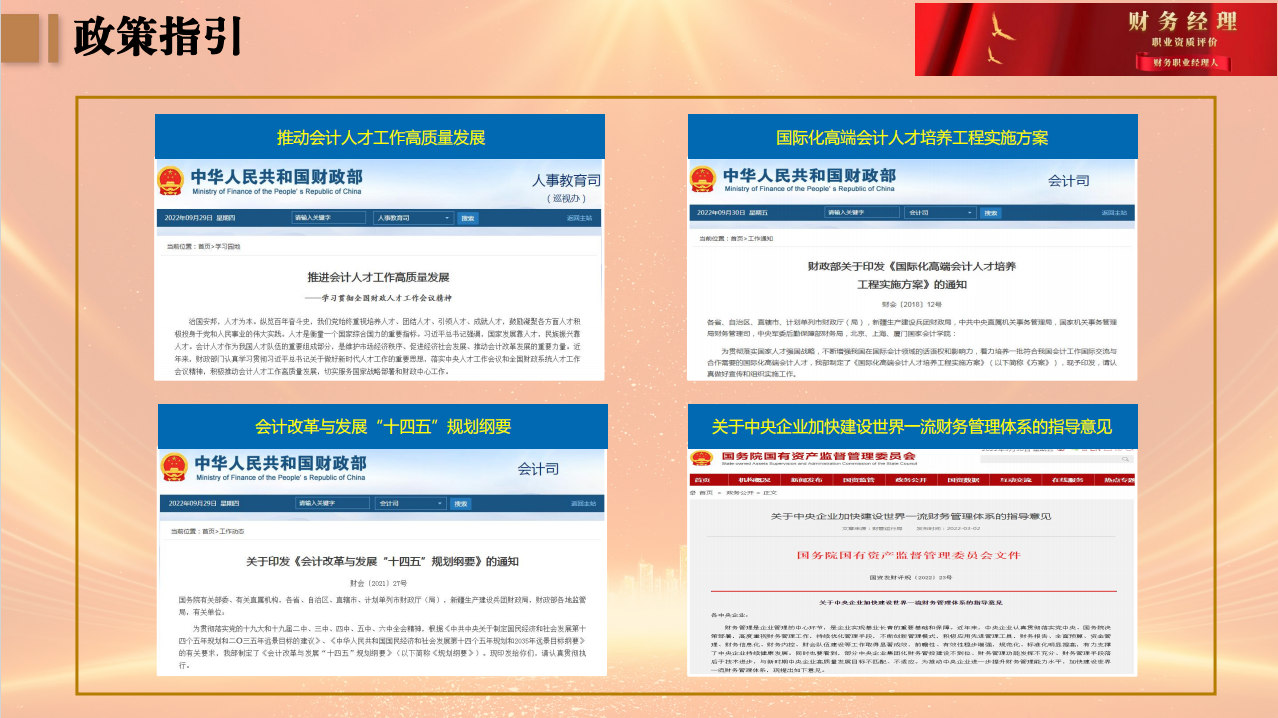Click the document number 财会〔2021〕27号

378,581
